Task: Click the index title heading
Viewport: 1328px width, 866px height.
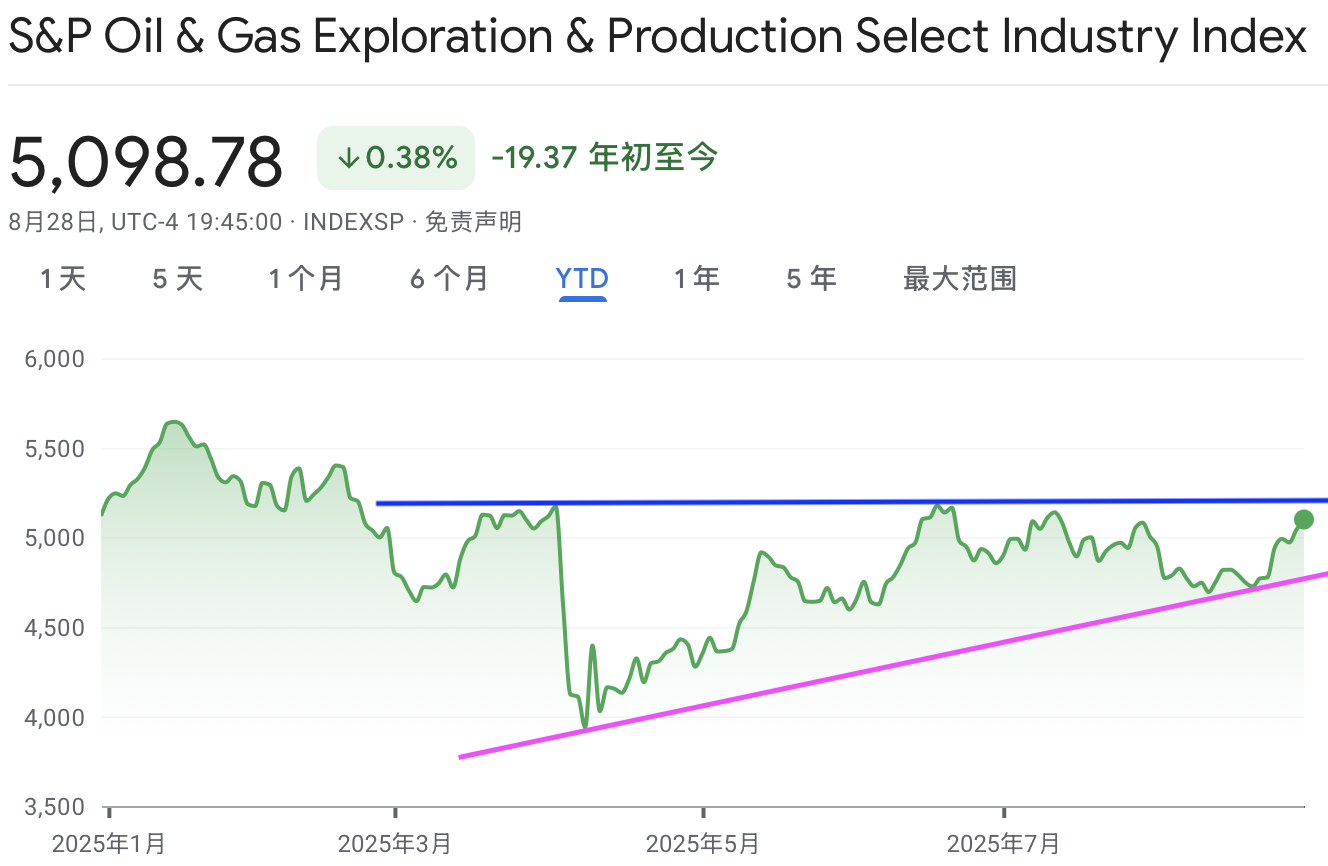Action: pyautogui.click(x=657, y=38)
